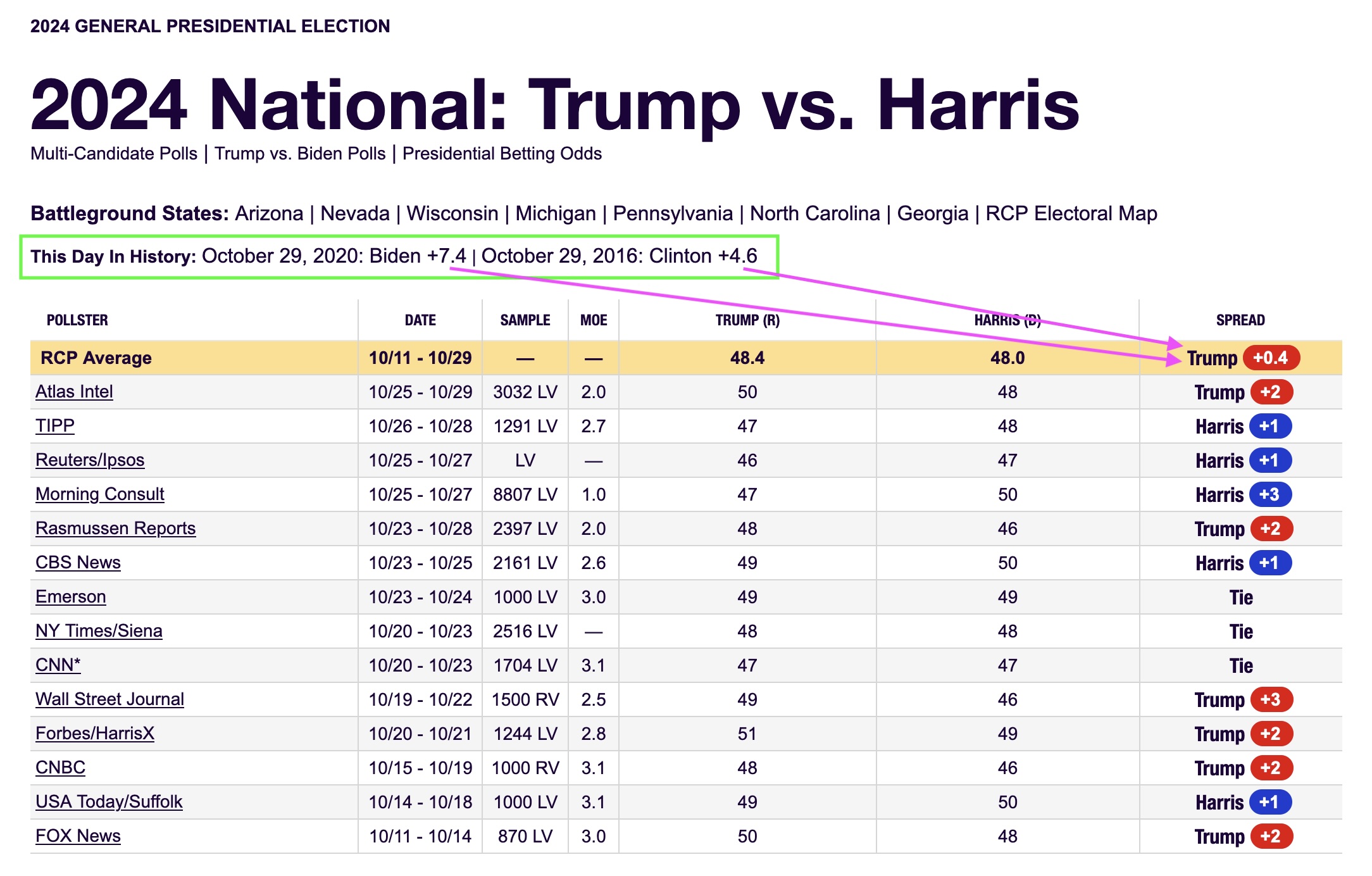Click the RCP Average Trump +0.4 badge
This screenshot has width=1372, height=876.
tap(1271, 358)
